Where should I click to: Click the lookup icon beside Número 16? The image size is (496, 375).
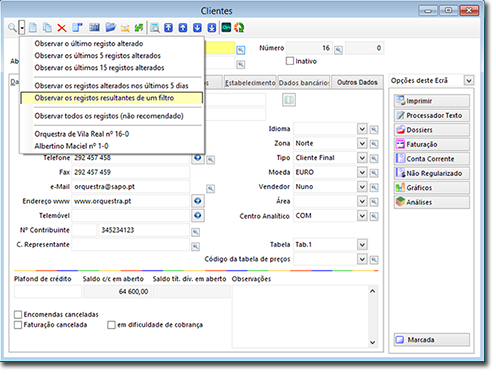point(338,50)
